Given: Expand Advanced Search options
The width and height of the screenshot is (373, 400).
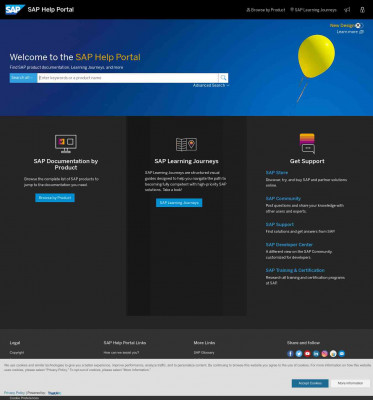Looking at the screenshot, I should [x=211, y=86].
